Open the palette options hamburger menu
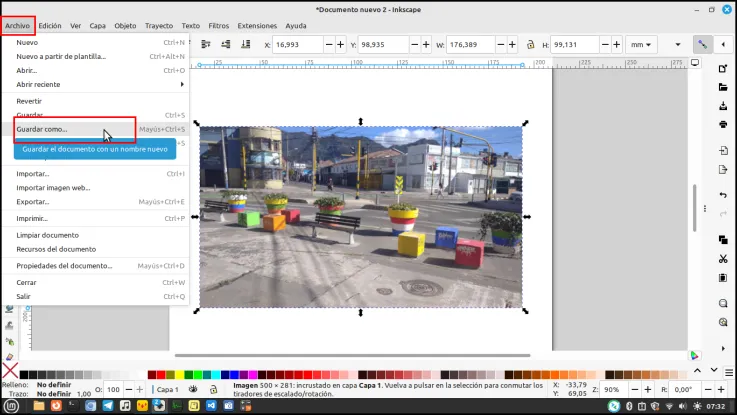 (x=729, y=372)
